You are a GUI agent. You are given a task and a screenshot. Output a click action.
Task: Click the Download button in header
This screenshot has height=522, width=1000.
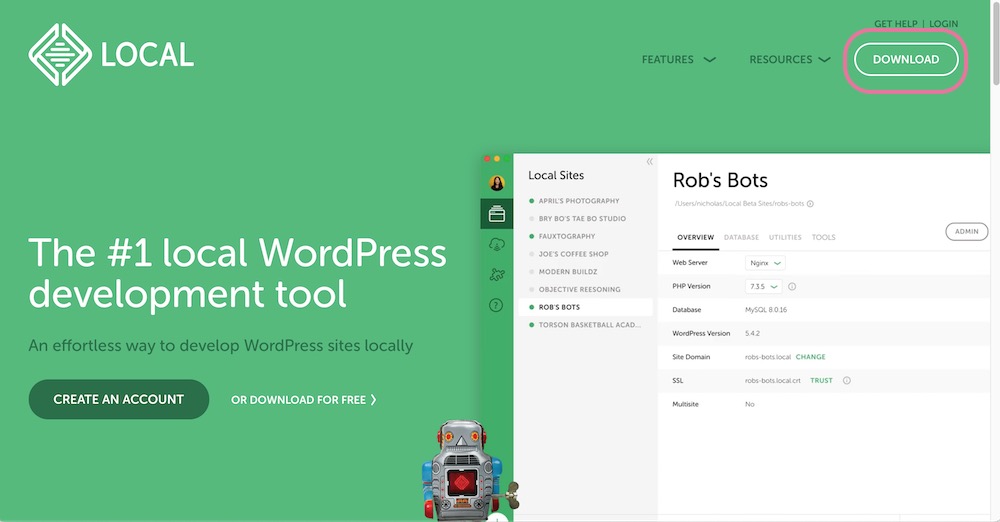(906, 59)
